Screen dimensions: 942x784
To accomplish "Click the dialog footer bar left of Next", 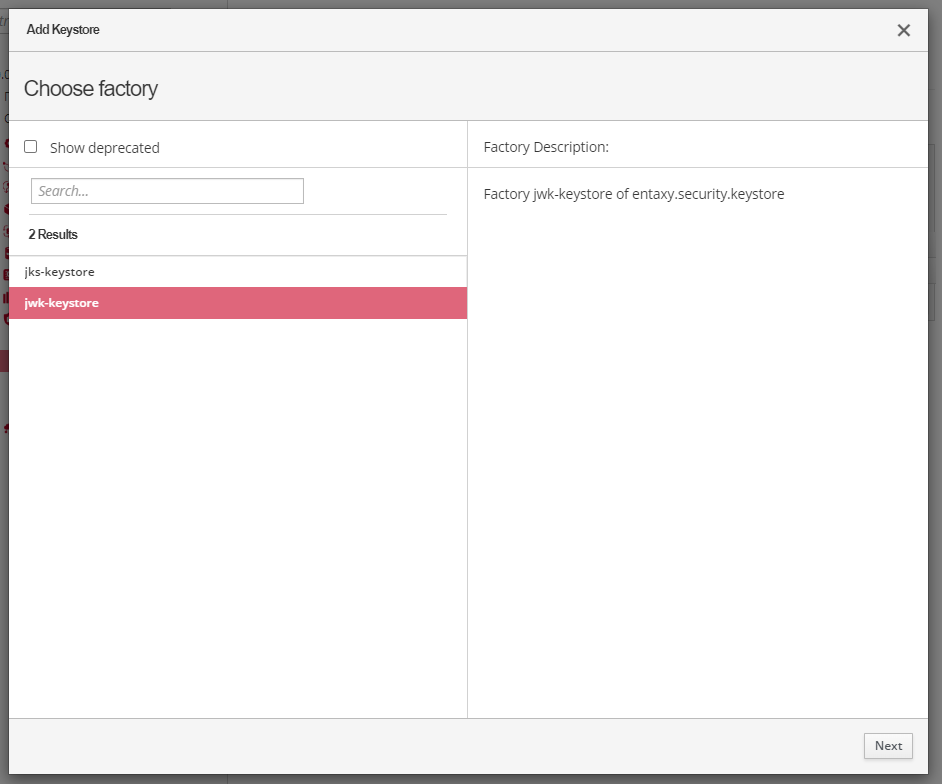I will pyautogui.click(x=430, y=746).
